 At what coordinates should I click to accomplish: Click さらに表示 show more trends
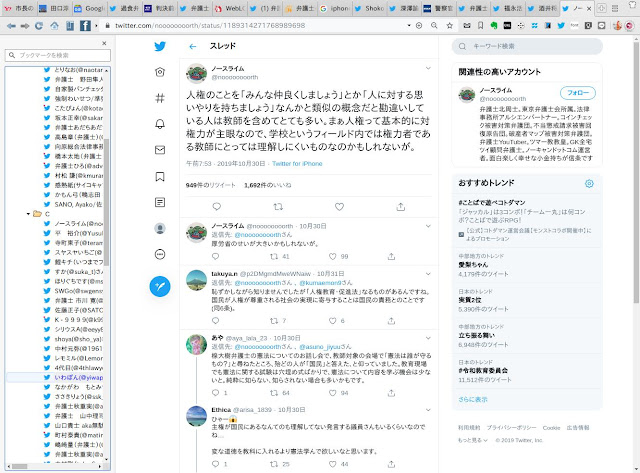[473, 400]
